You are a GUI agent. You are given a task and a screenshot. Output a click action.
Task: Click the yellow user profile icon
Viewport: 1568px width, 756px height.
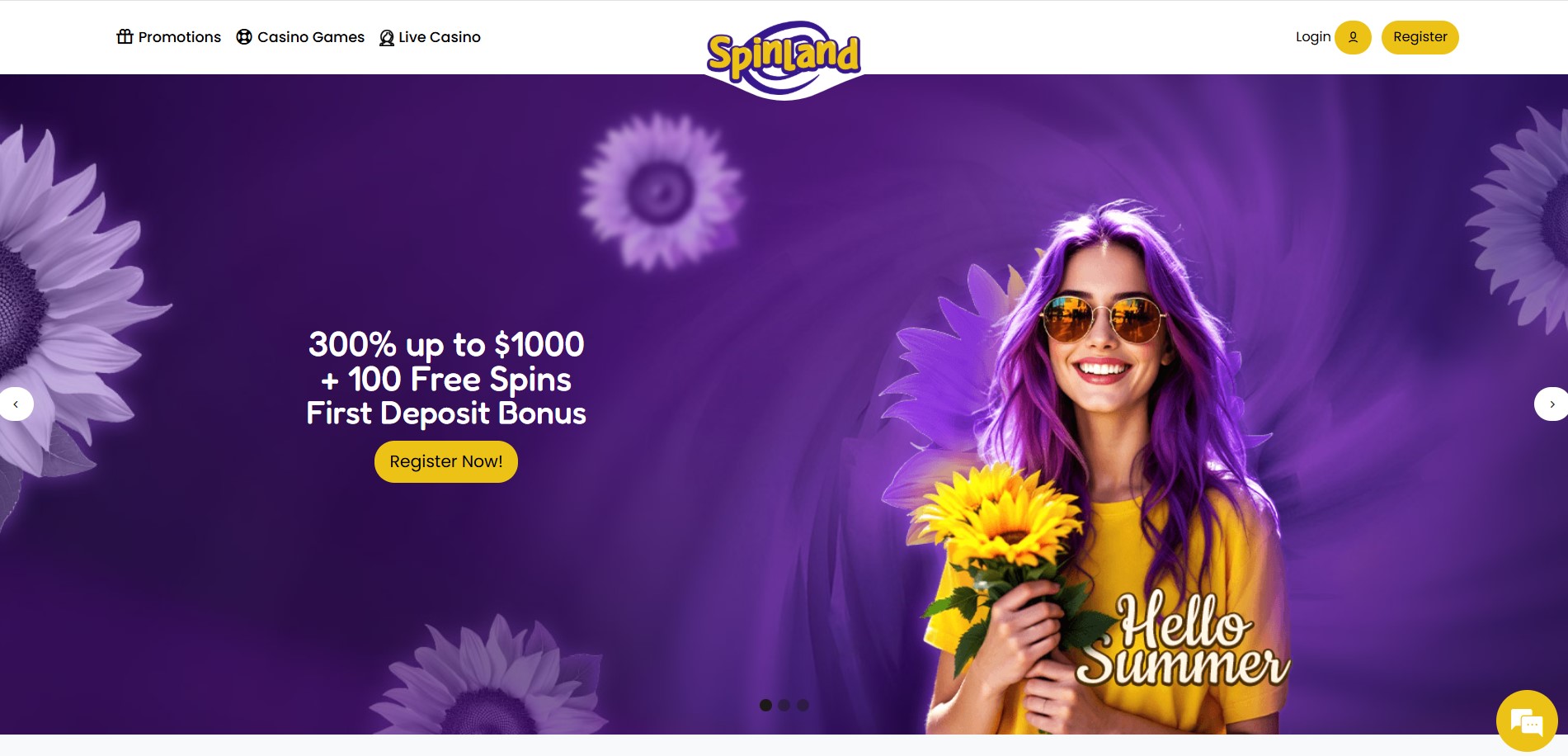pyautogui.click(x=1353, y=37)
